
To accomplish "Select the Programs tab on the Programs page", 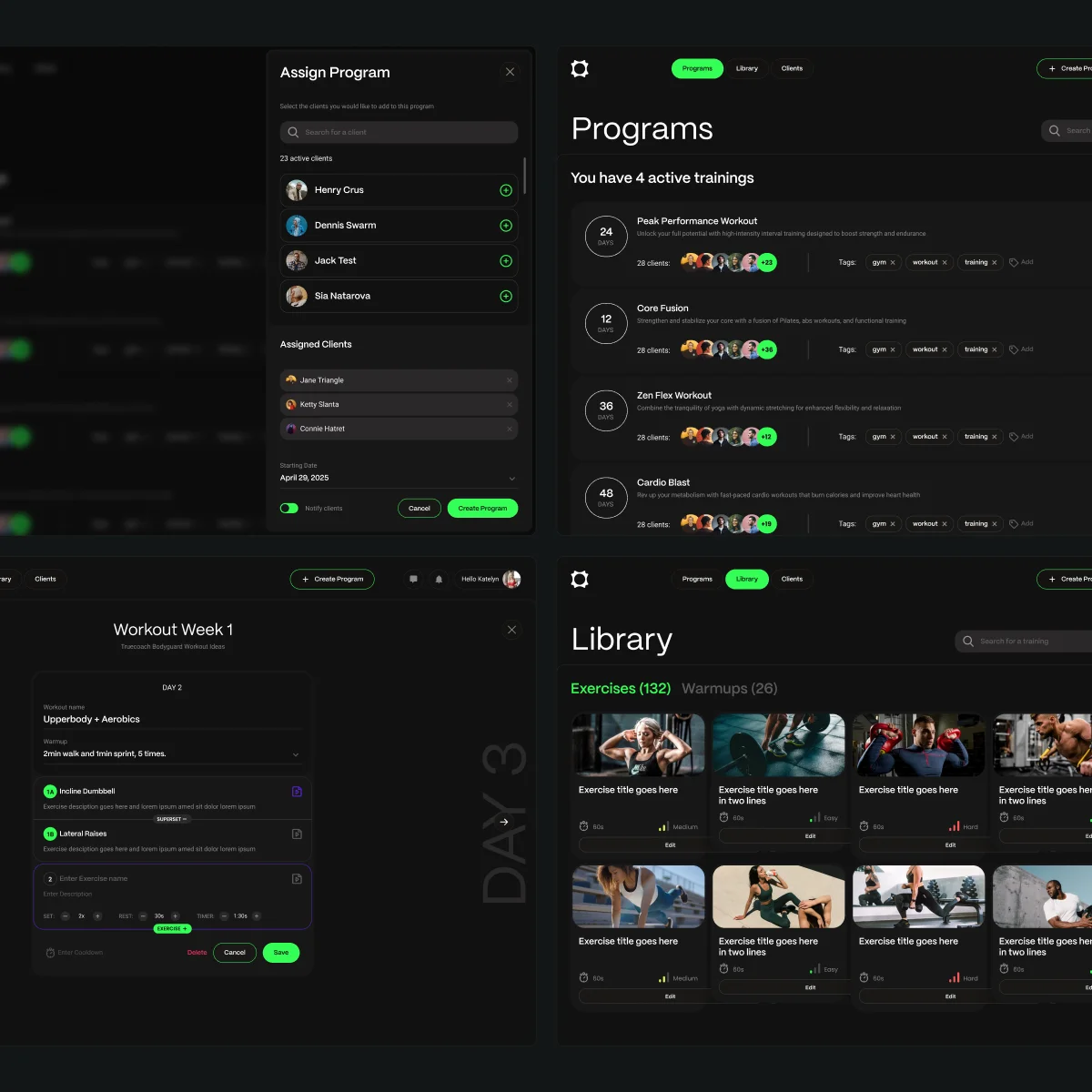I will [697, 68].
